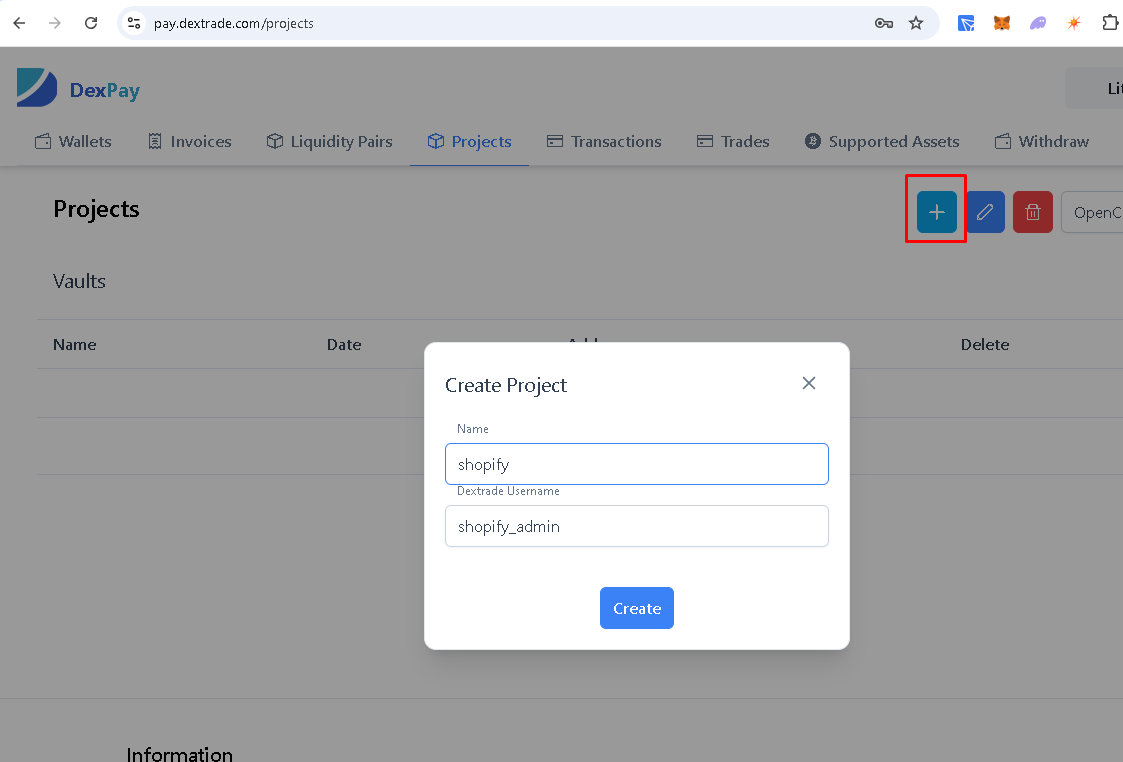The height and width of the screenshot is (762, 1123).
Task: Switch to the Invoices tab
Action: (189, 142)
